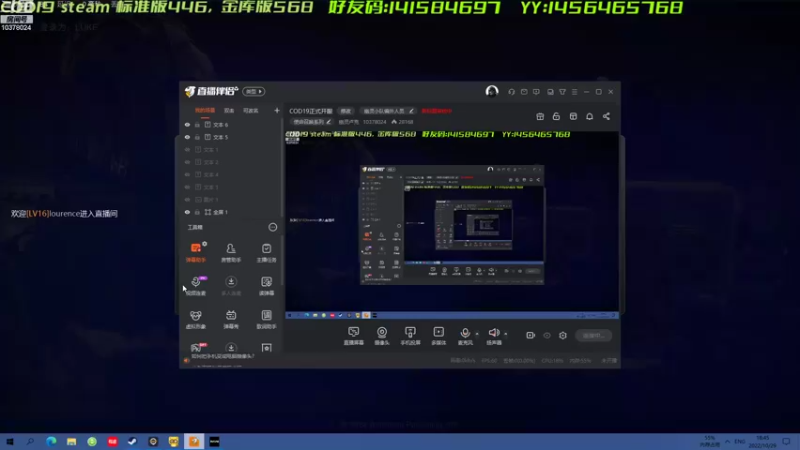The height and width of the screenshot is (450, 800).
Task: Toggle visibility of 文本 6 layer
Action: (x=187, y=124)
